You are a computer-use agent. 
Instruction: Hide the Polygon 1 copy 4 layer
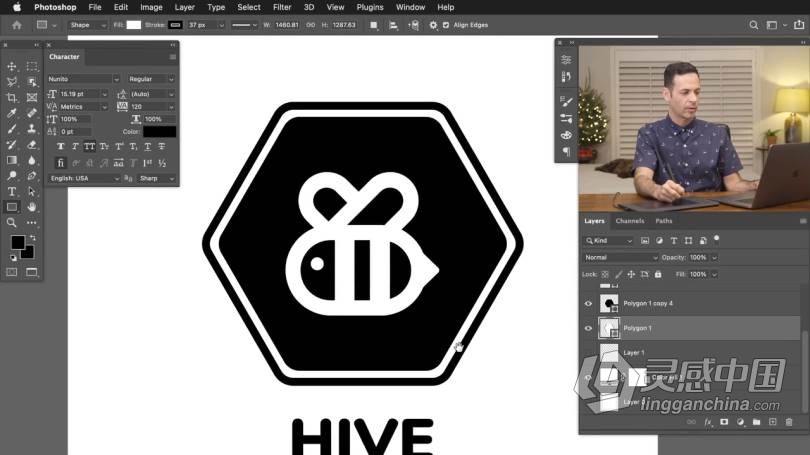pos(588,304)
